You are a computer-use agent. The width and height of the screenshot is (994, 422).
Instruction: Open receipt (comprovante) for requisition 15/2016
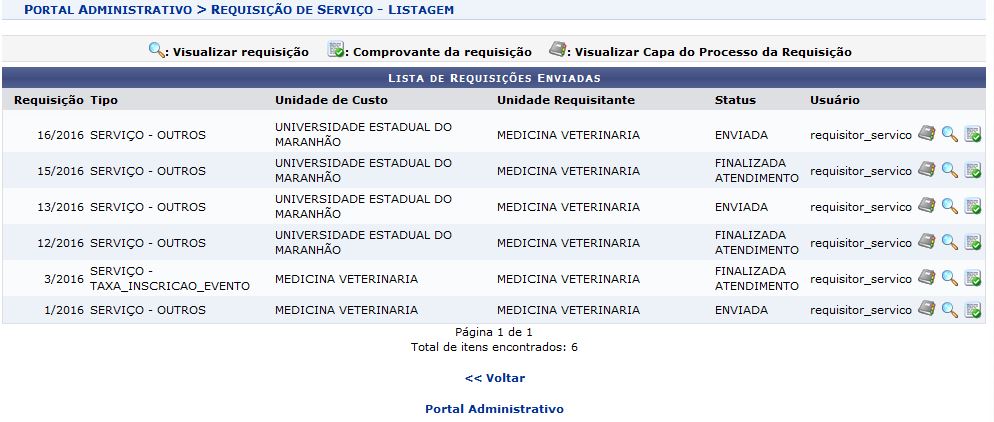click(x=972, y=171)
